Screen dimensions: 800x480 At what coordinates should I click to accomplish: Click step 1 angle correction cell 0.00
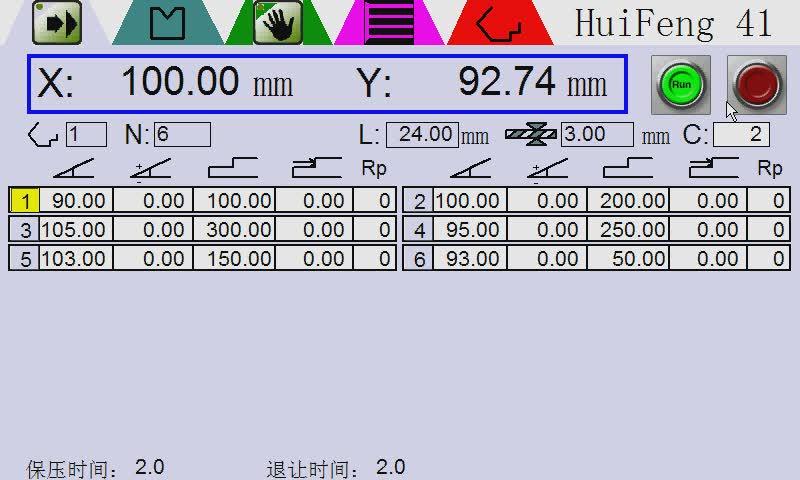tap(153, 200)
